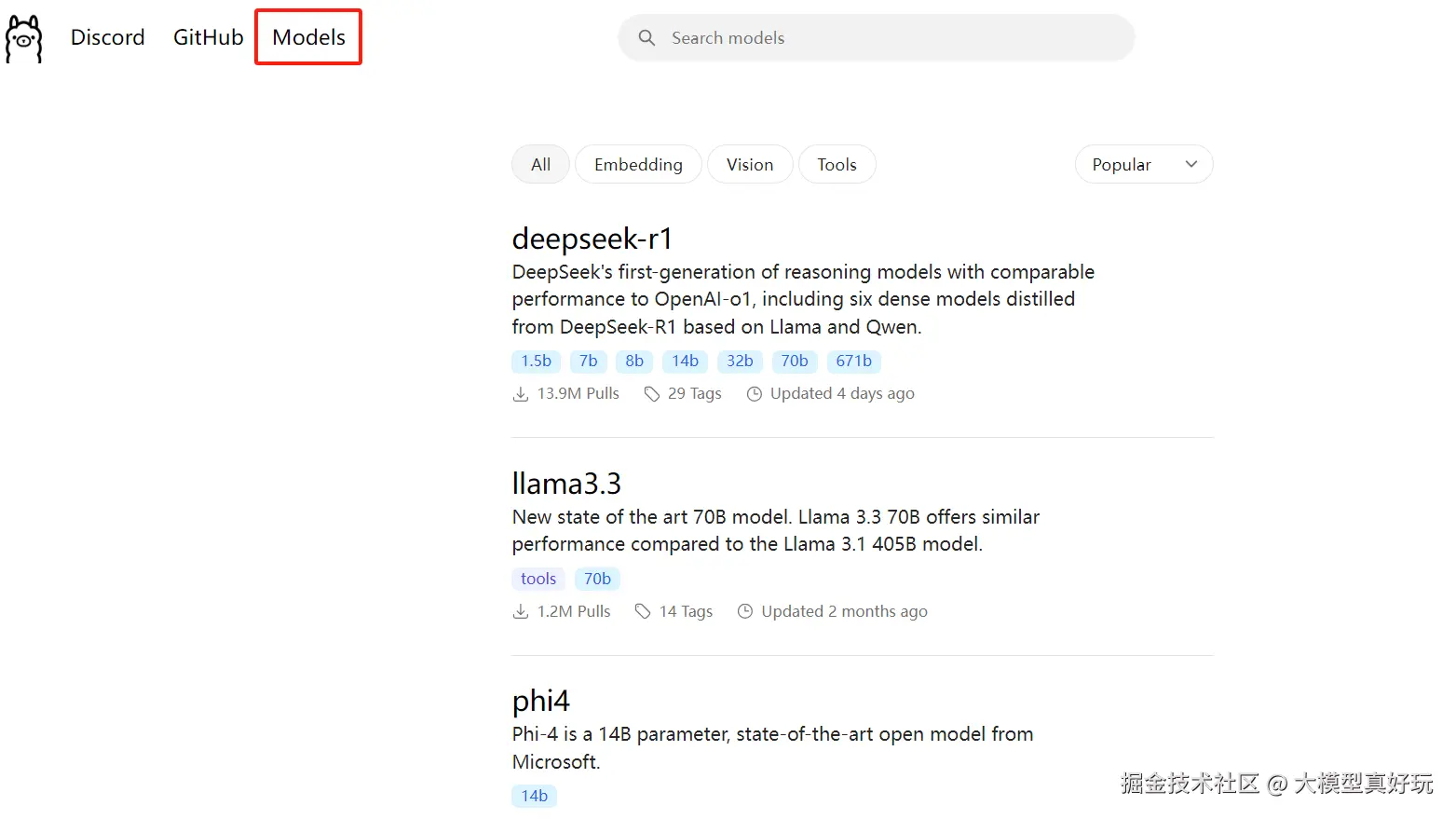Screen dimensions: 1456x819
Task: Click download icon next to 13.9M Pulls
Action: pyautogui.click(x=521, y=394)
